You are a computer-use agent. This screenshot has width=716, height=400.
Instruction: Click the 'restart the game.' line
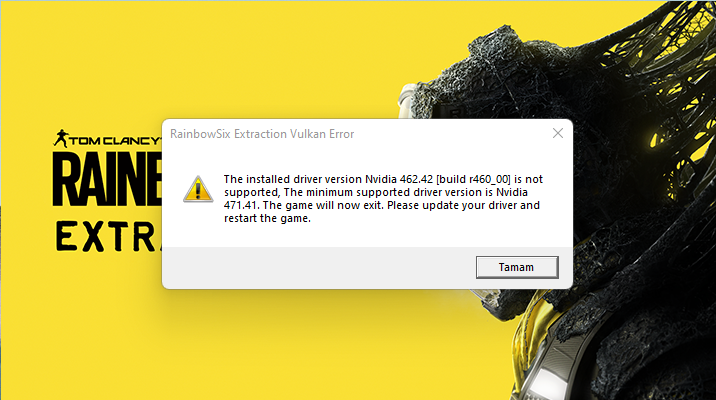[267, 218]
